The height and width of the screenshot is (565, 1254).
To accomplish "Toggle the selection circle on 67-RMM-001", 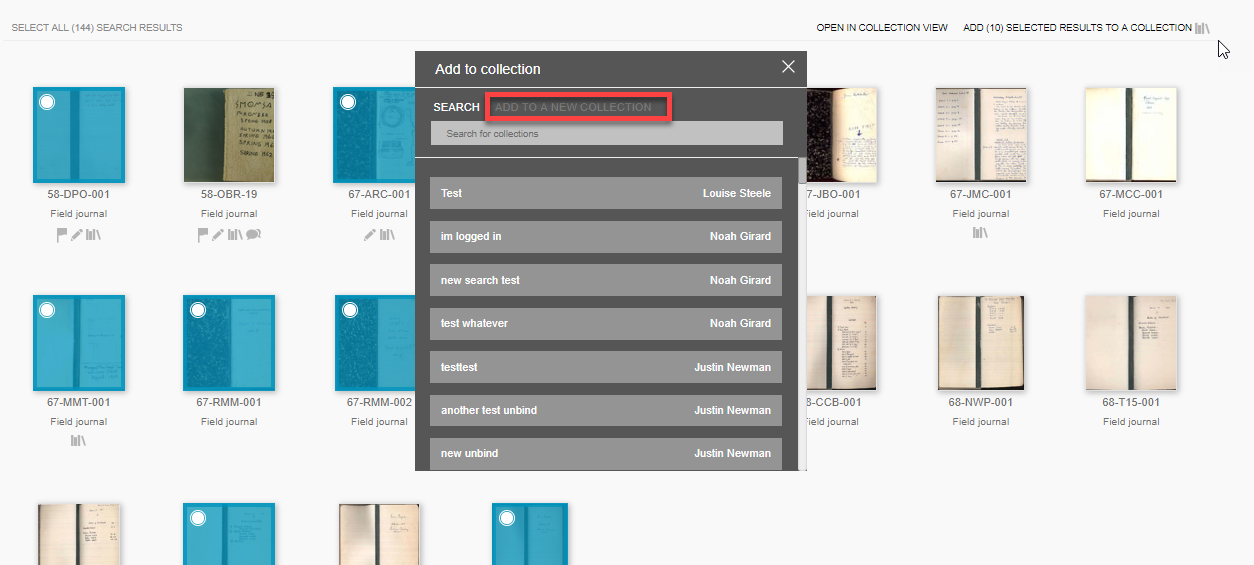I will (198, 310).
